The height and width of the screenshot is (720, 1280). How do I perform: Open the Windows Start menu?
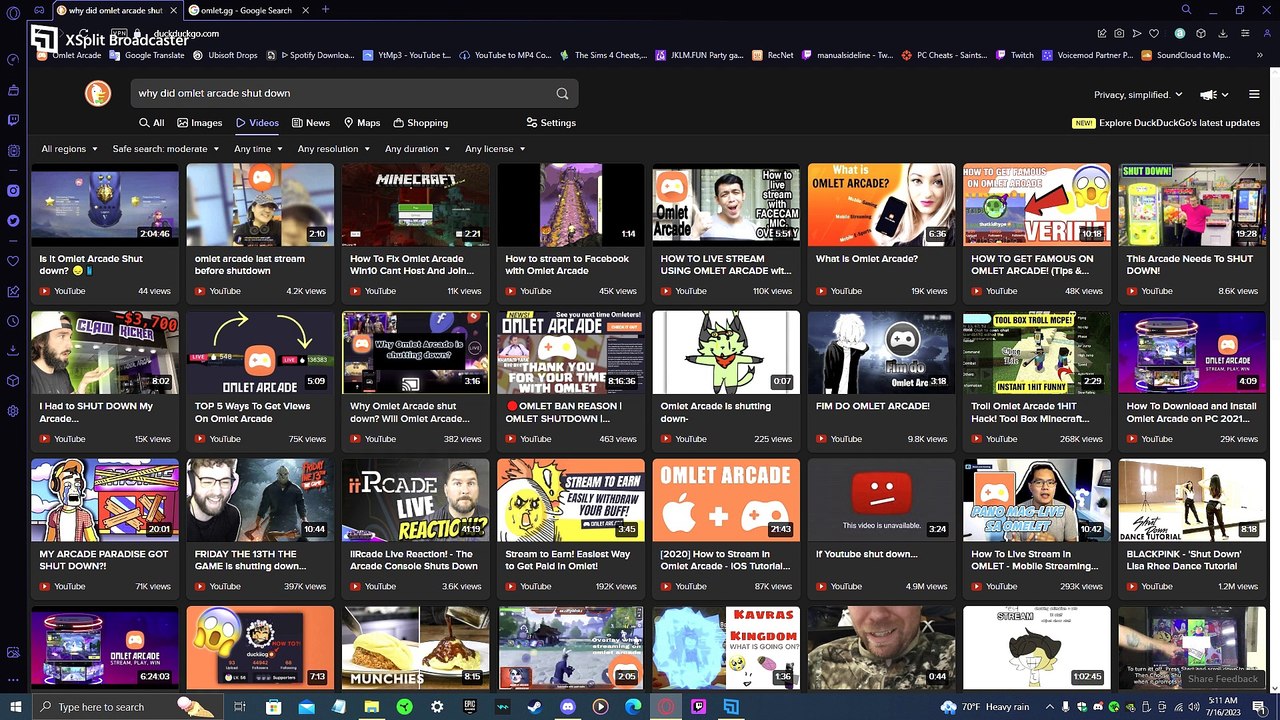(15, 707)
